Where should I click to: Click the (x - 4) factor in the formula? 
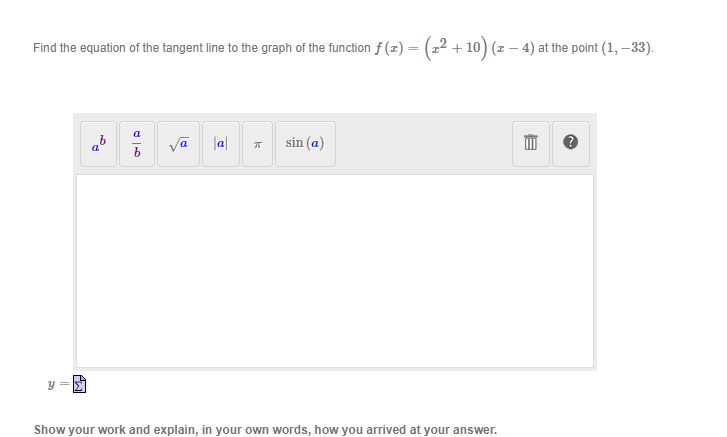pos(513,48)
